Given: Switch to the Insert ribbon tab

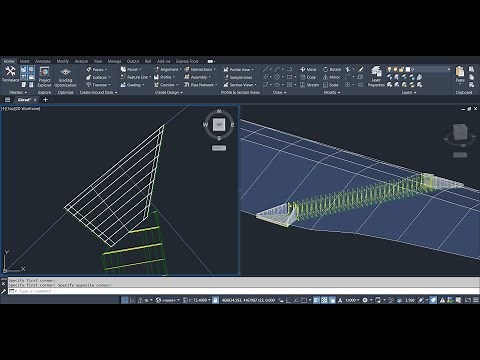Looking at the screenshot, I should pos(24,61).
